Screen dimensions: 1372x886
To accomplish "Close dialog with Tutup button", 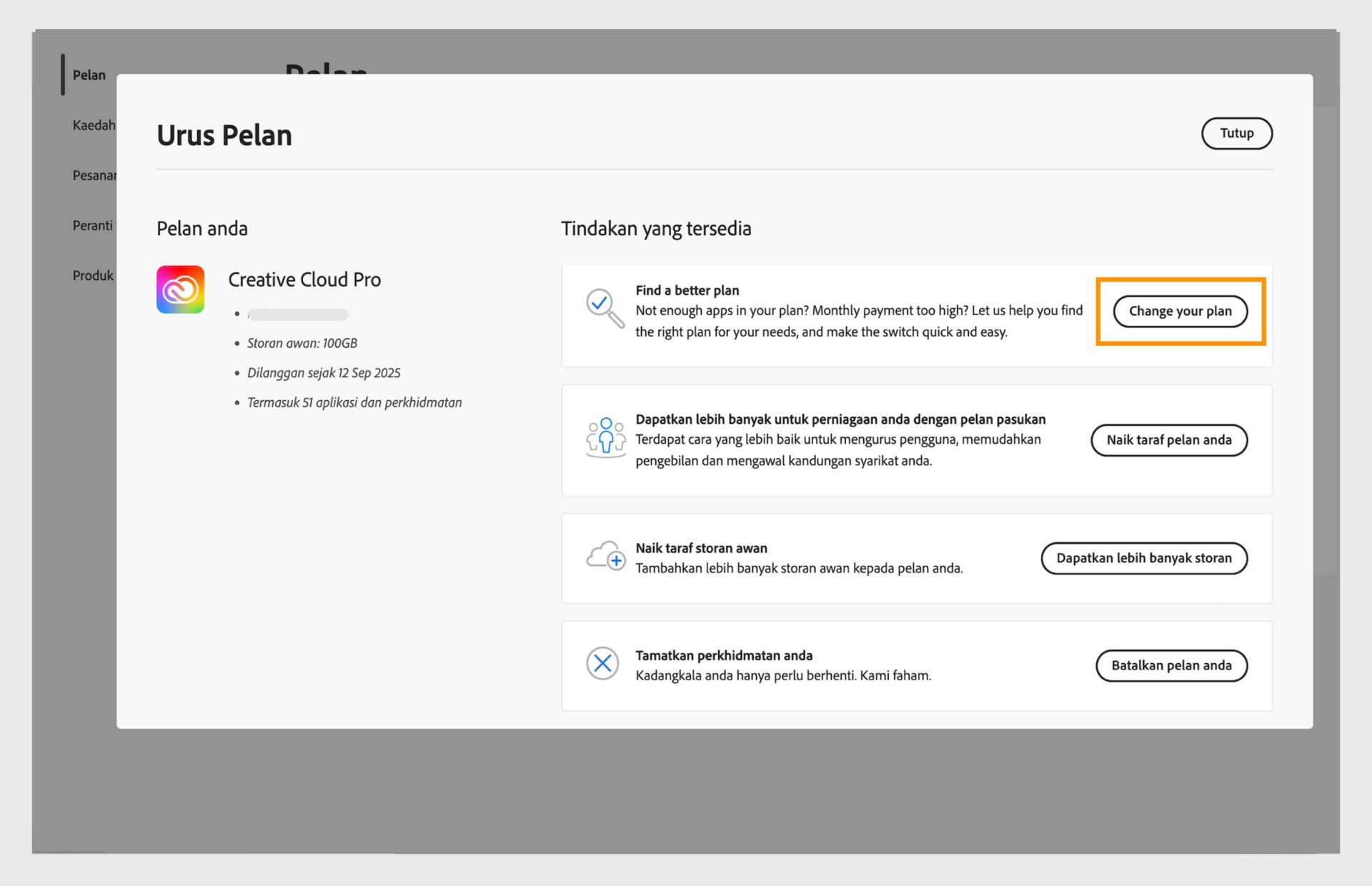I will tap(1236, 133).
